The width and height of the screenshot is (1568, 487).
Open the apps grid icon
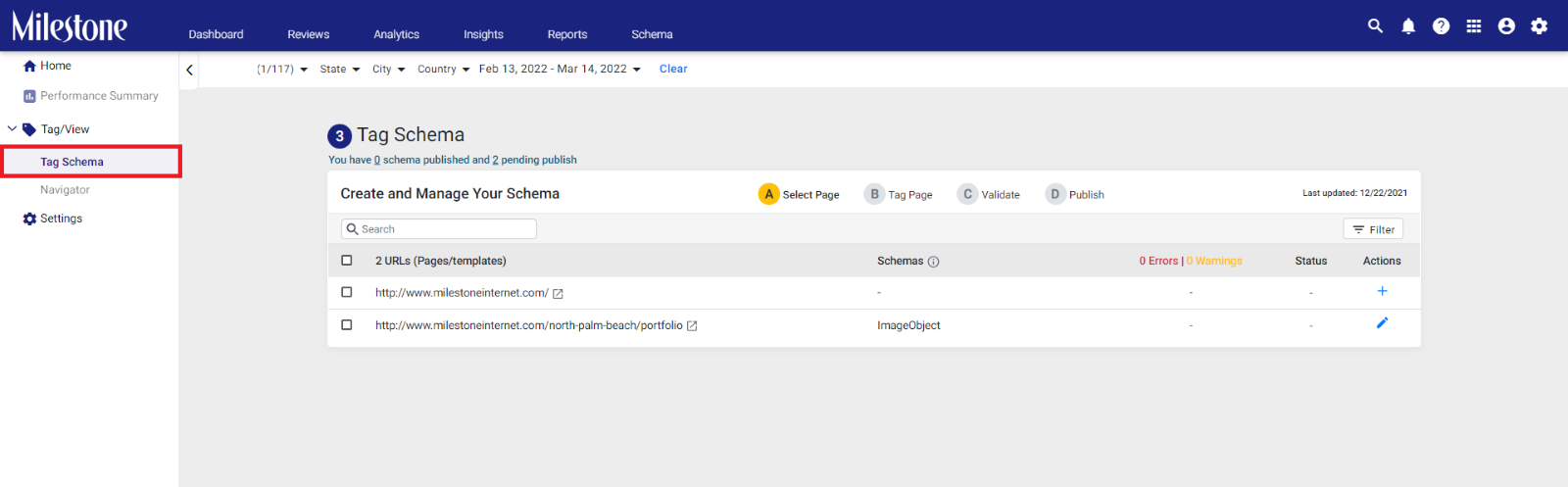click(x=1474, y=26)
